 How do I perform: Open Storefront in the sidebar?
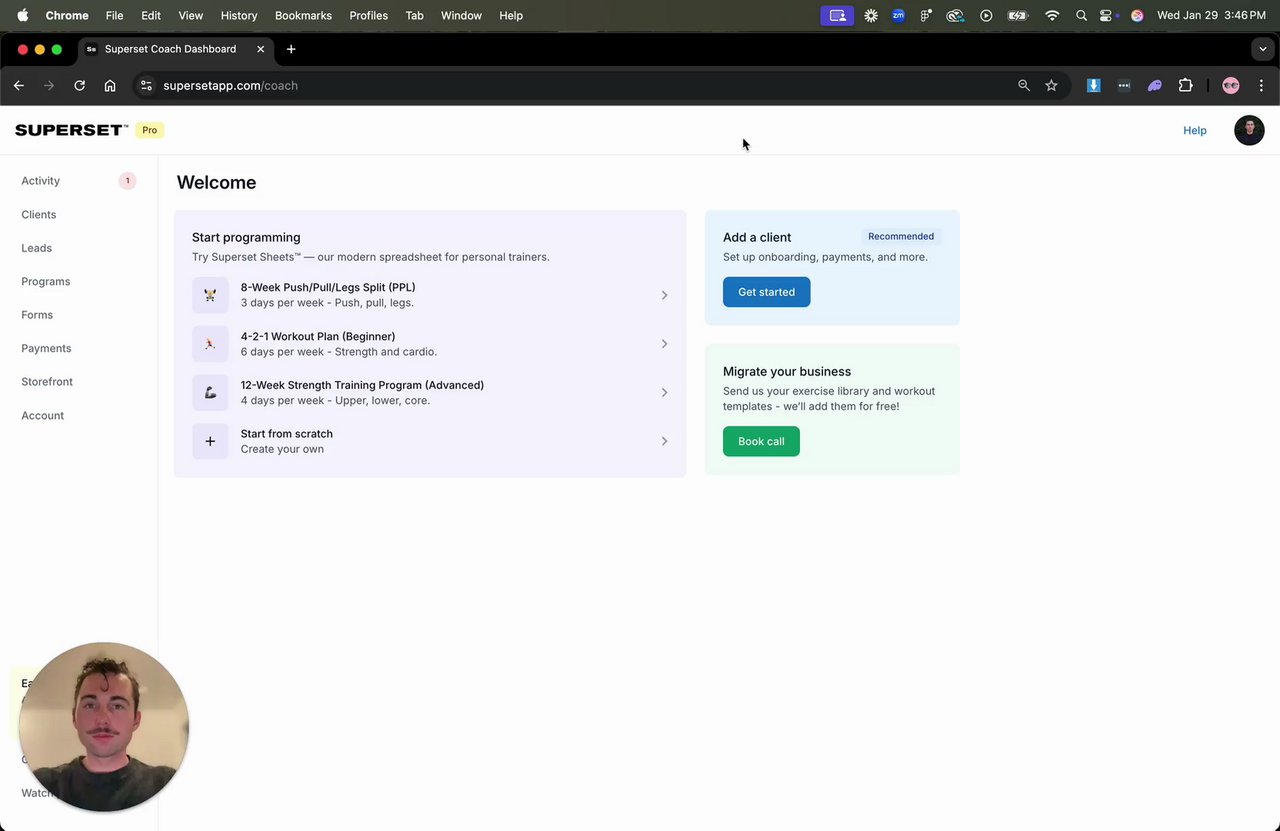[47, 382]
